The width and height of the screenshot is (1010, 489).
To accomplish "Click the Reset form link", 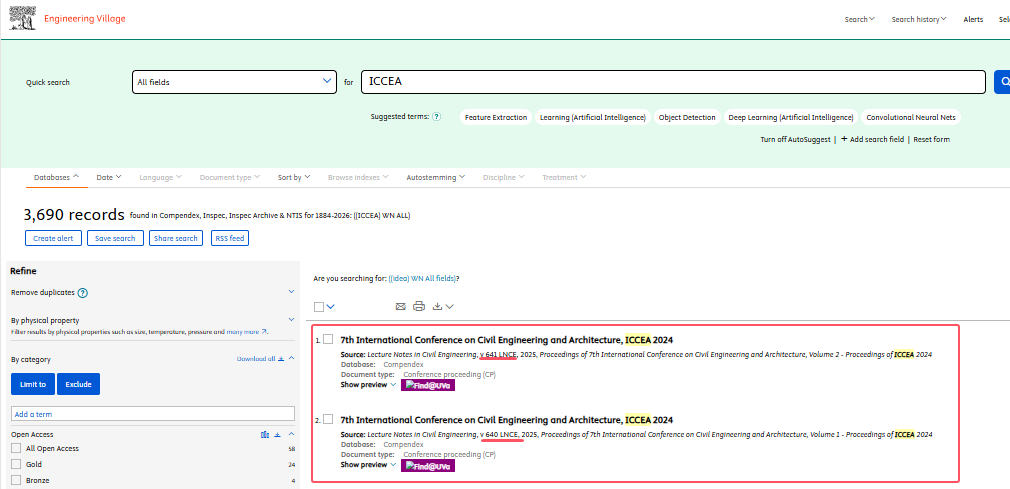I will pyautogui.click(x=931, y=139).
